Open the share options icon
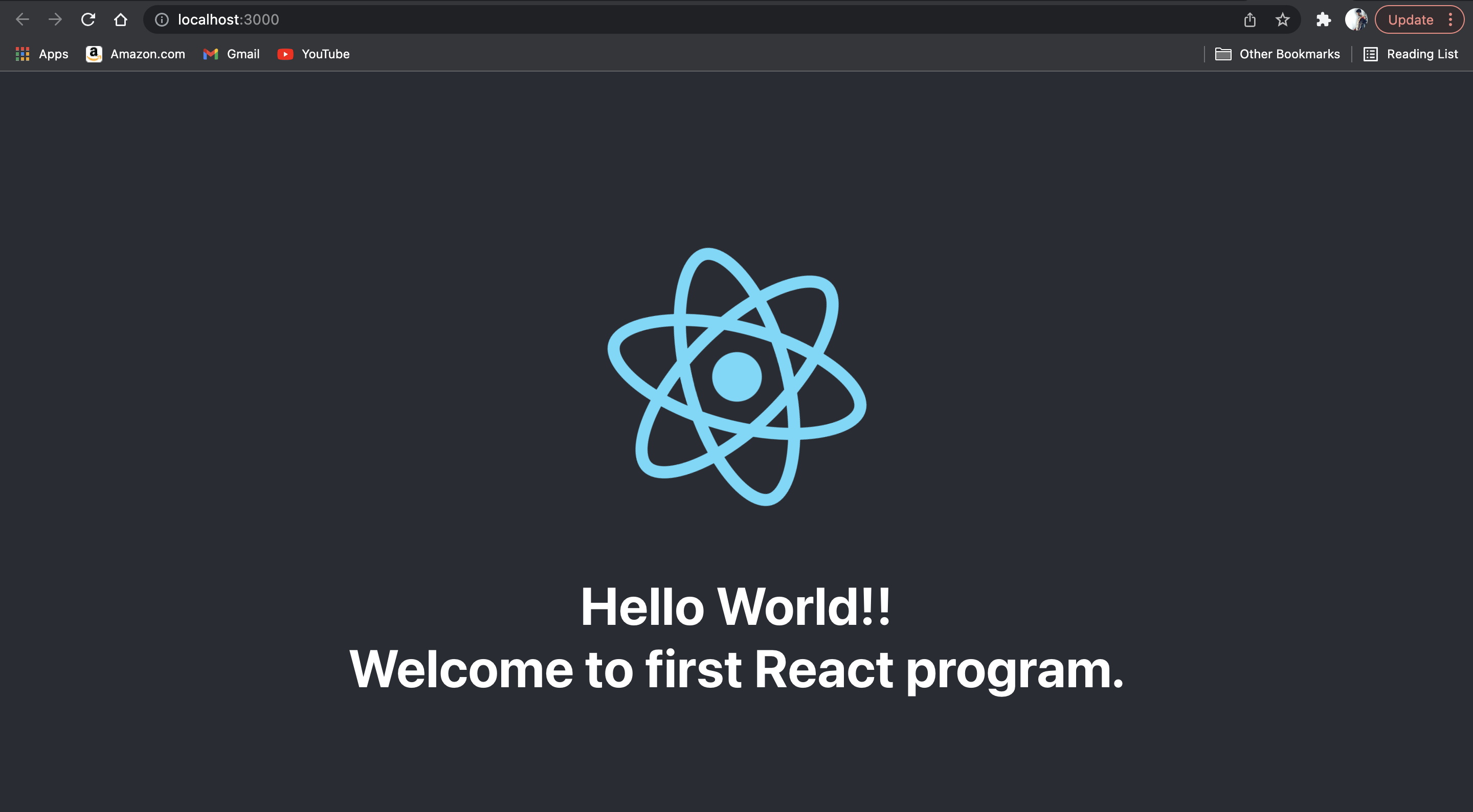Image resolution: width=1473 pixels, height=812 pixels. pos(1249,19)
